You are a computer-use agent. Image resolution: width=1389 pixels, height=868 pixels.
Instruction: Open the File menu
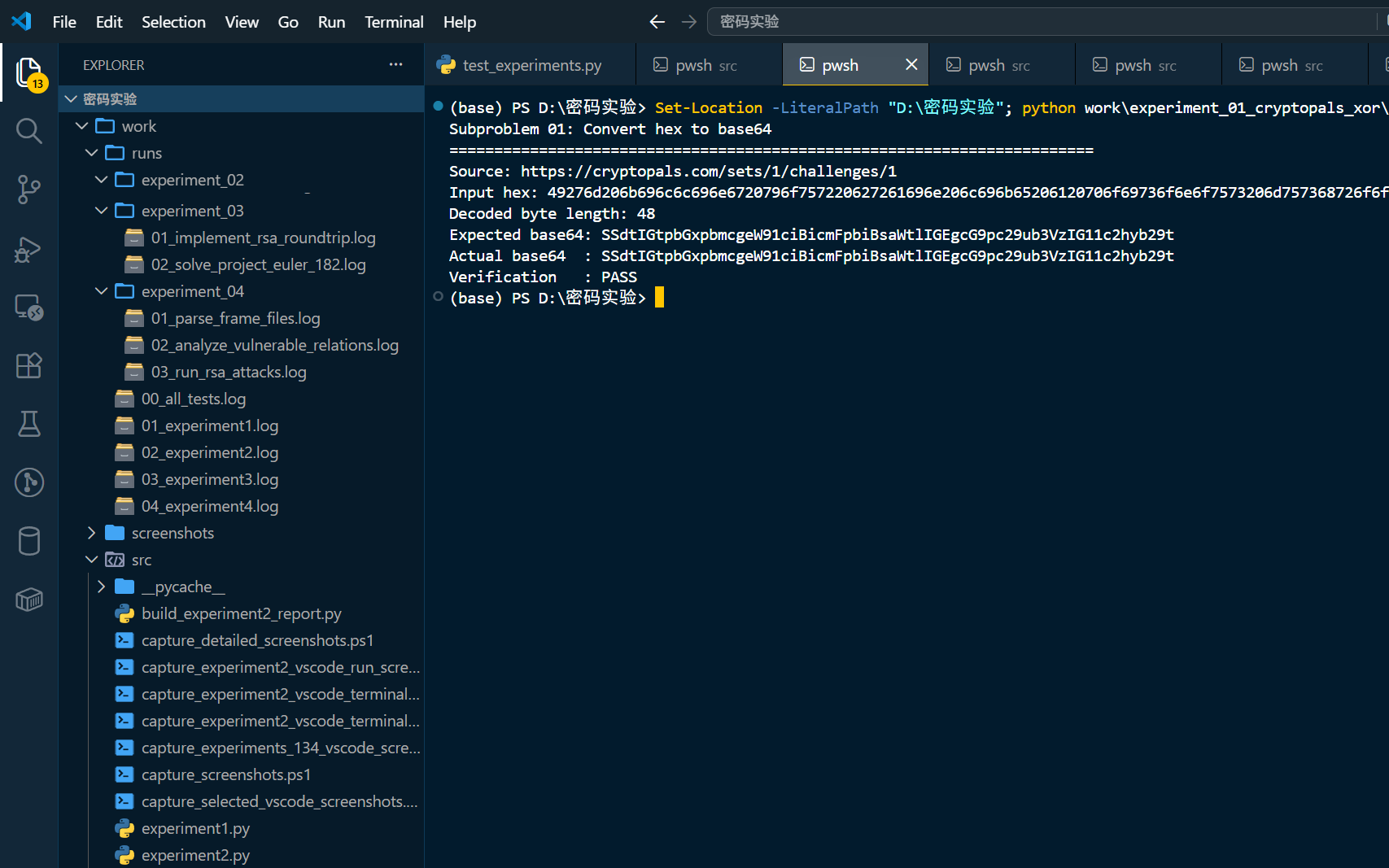coord(64,22)
